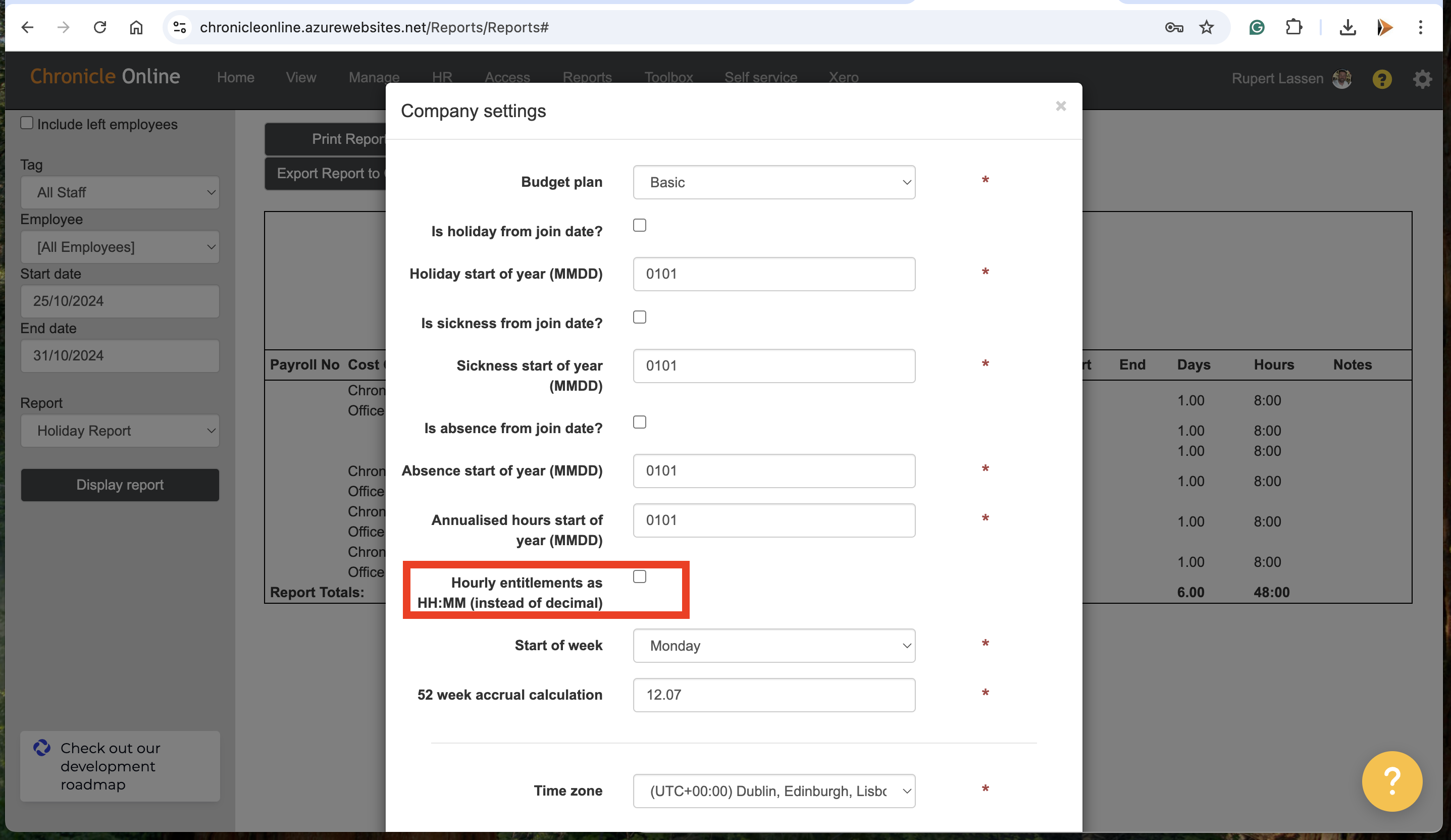Click the browser reload page icon
The width and height of the screenshot is (1451, 840).
click(100, 27)
